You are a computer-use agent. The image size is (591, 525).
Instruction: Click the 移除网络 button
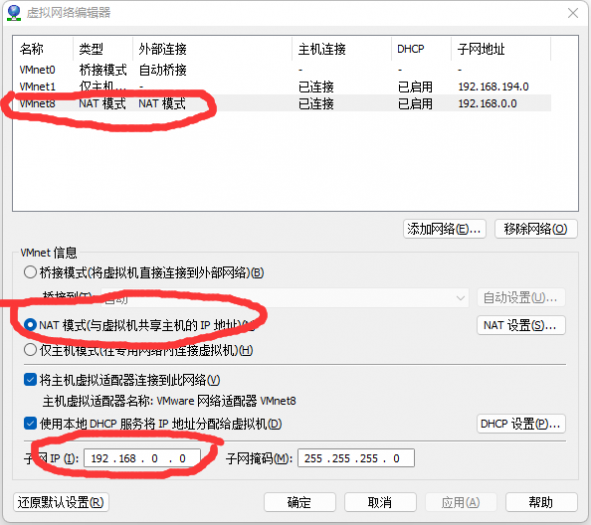[x=536, y=229]
